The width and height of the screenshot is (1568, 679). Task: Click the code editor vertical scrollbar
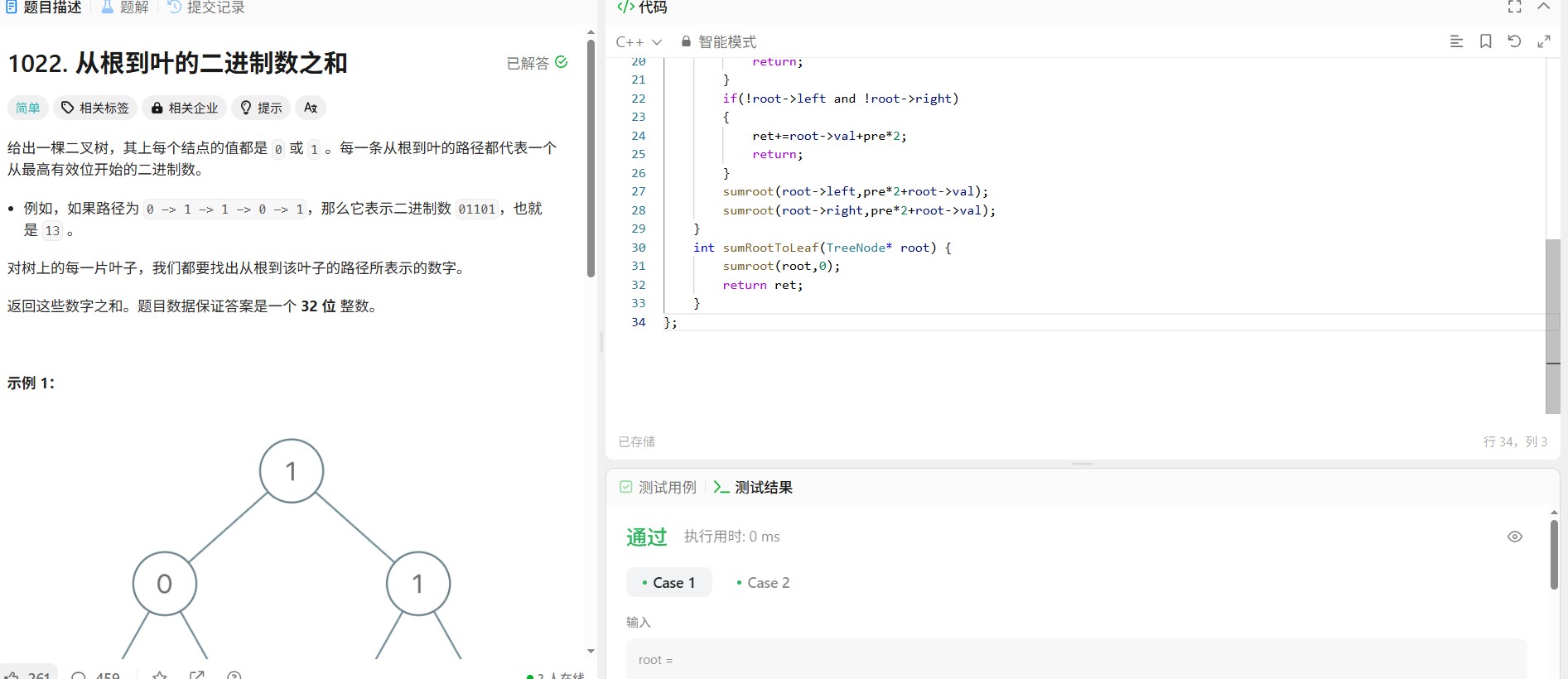pyautogui.click(x=1553, y=326)
